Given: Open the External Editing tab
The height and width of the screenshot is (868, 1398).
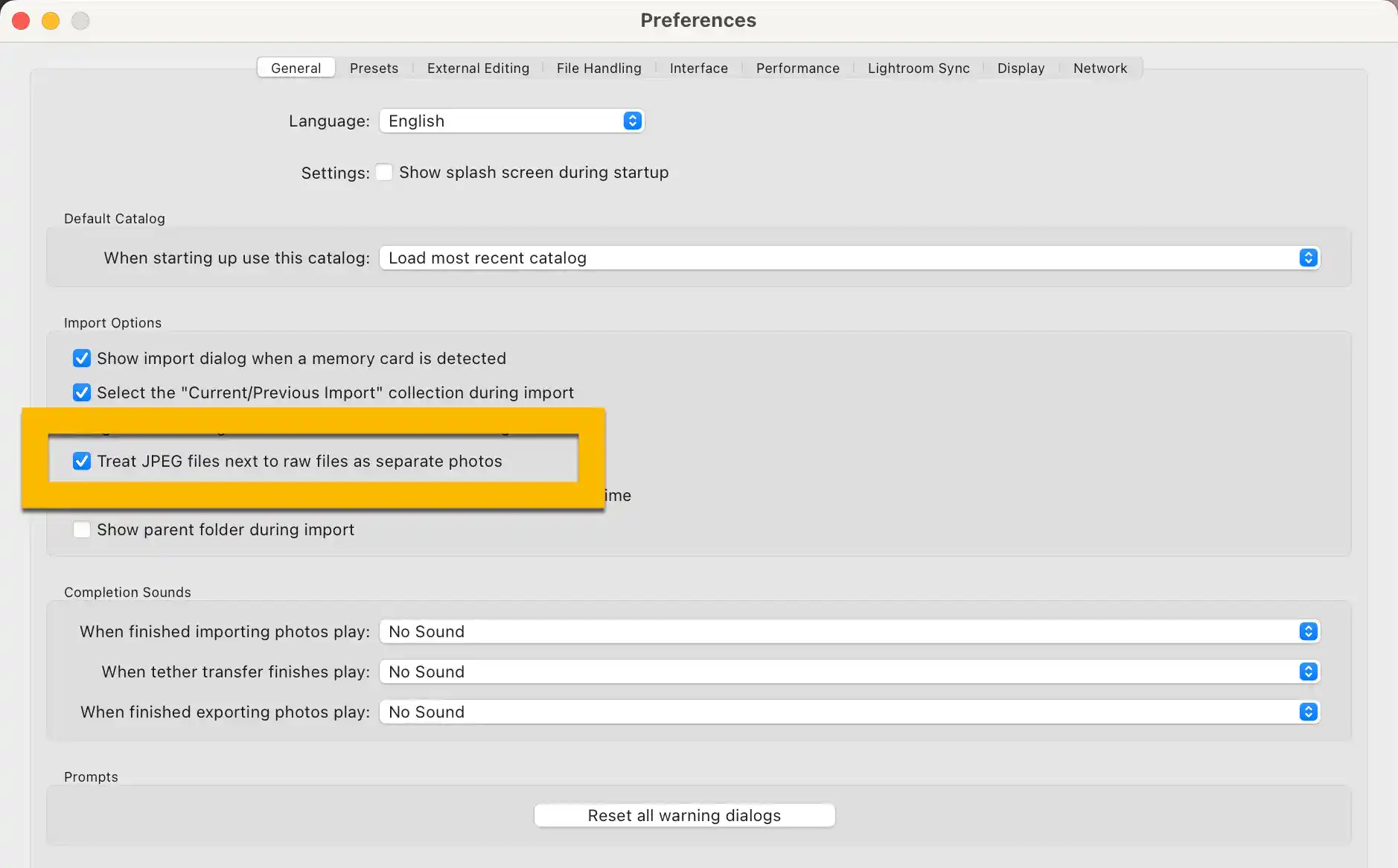Looking at the screenshot, I should (478, 68).
